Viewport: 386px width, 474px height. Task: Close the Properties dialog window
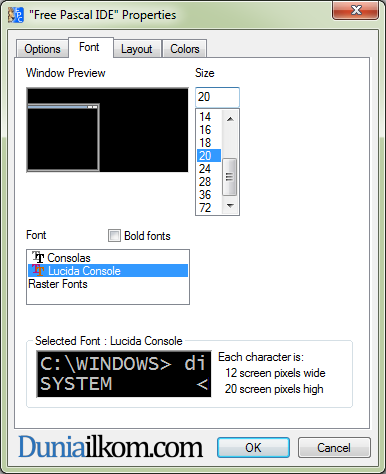[356, 10]
